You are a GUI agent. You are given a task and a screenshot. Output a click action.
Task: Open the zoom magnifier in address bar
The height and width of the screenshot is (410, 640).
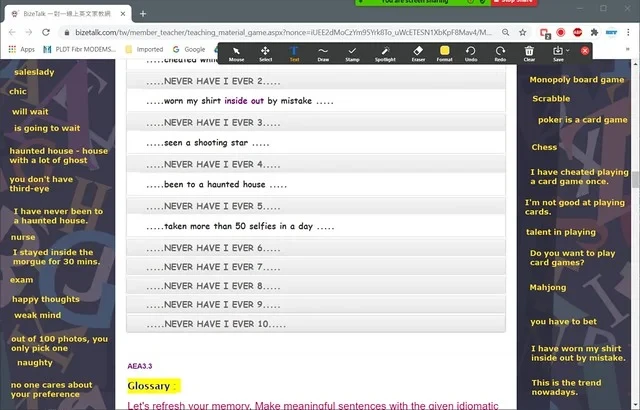(x=505, y=32)
